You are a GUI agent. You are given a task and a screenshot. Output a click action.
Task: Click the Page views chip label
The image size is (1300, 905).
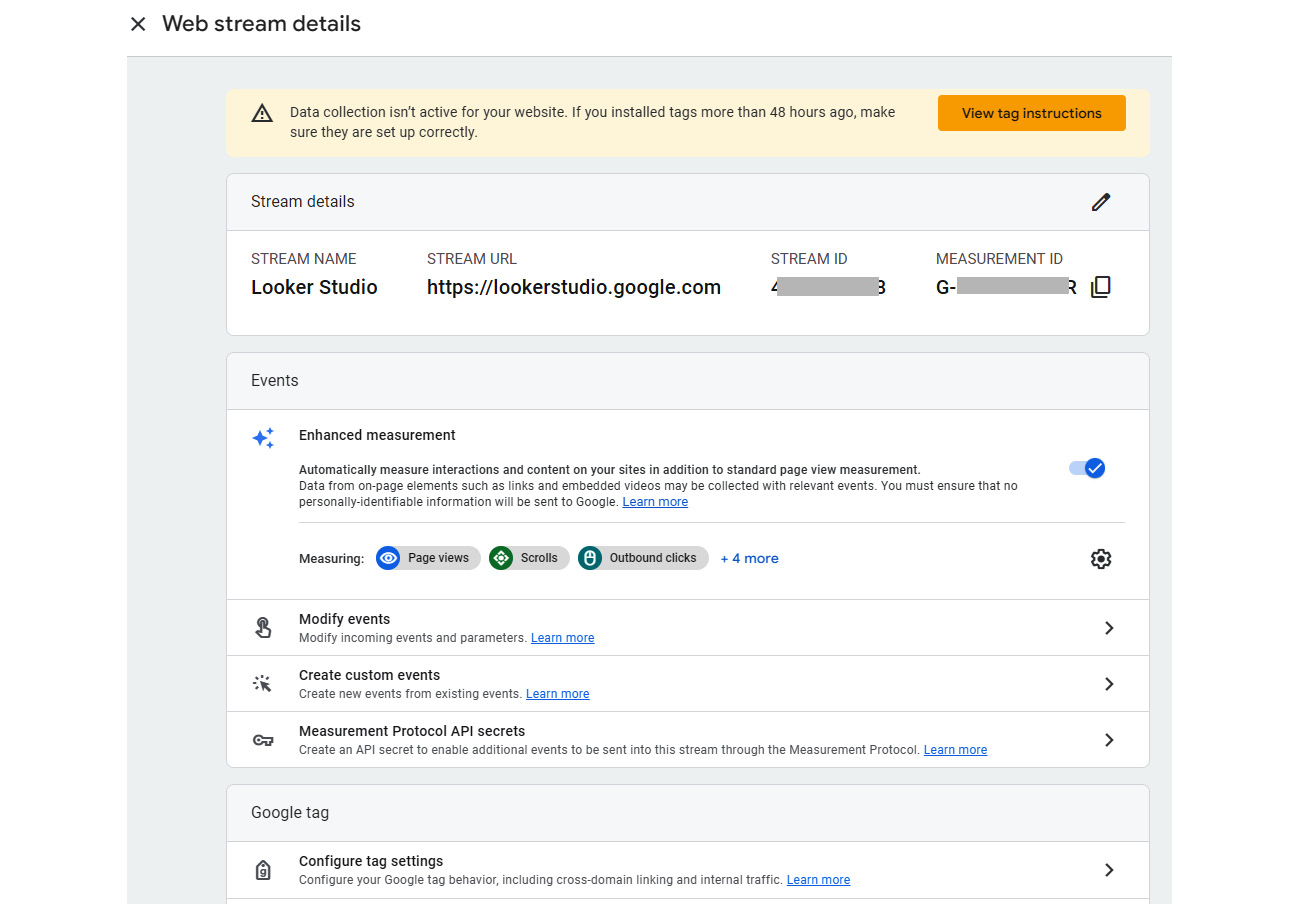pyautogui.click(x=438, y=558)
